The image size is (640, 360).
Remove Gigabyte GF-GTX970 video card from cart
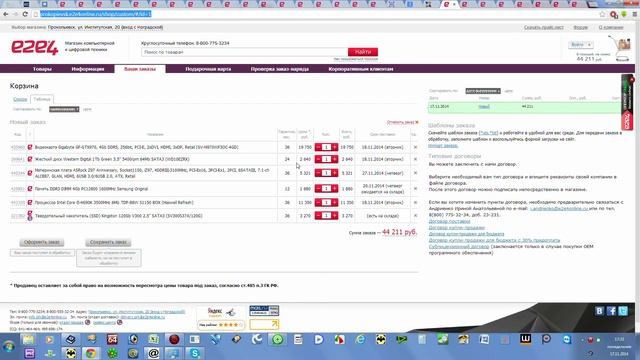pyautogui.click(x=415, y=147)
